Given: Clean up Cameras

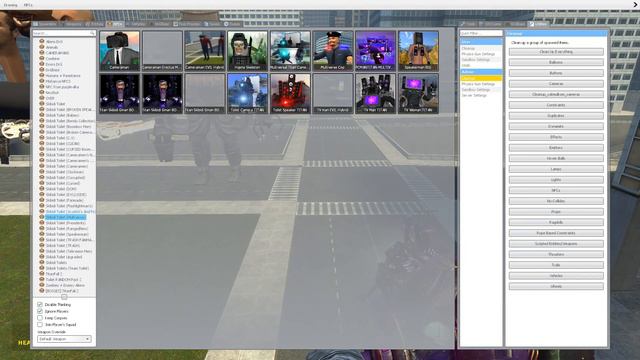Looking at the screenshot, I should click(x=556, y=84).
